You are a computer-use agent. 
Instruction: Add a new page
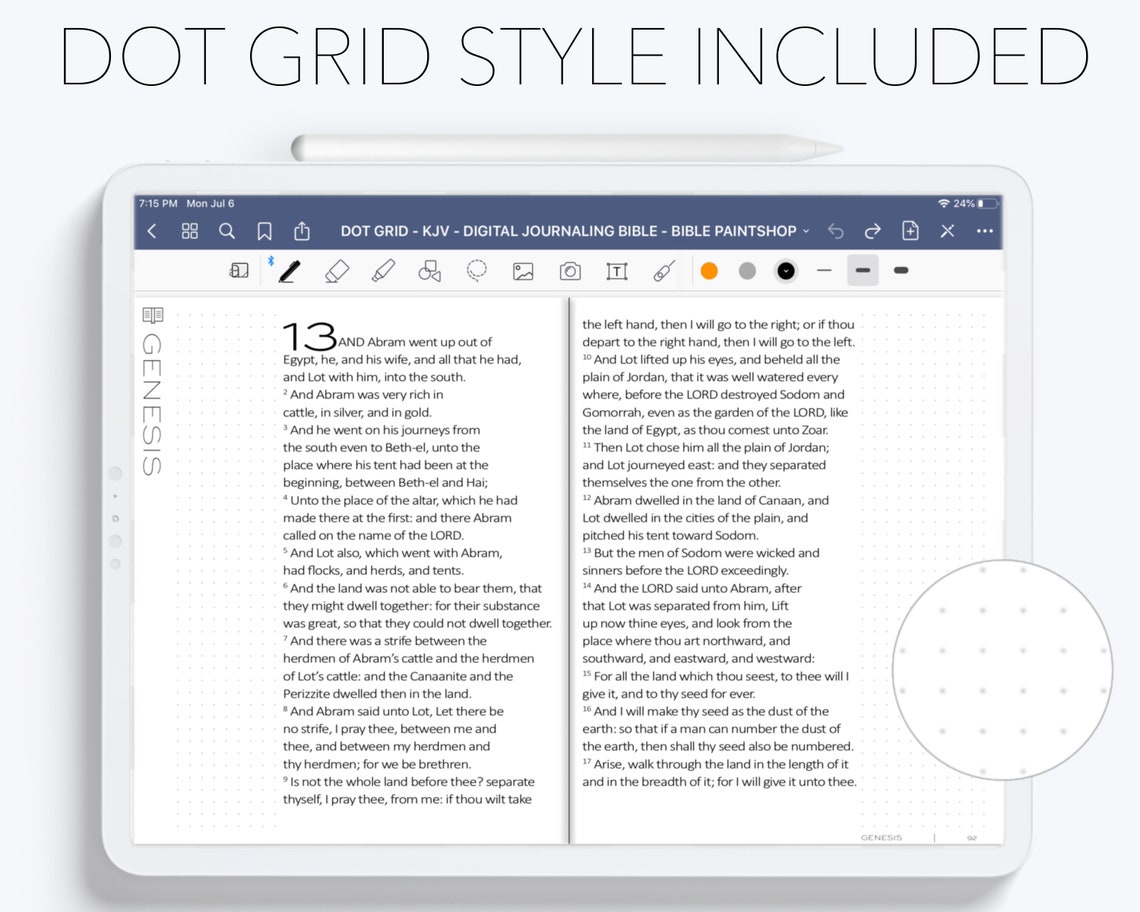point(910,230)
